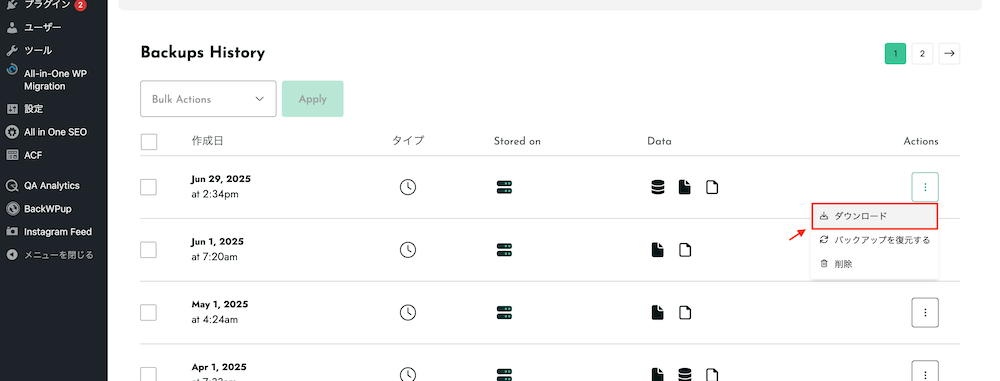Select the May 1, 2025 backup checkbox
Viewport: 1000px width, 381px height.
point(149,312)
